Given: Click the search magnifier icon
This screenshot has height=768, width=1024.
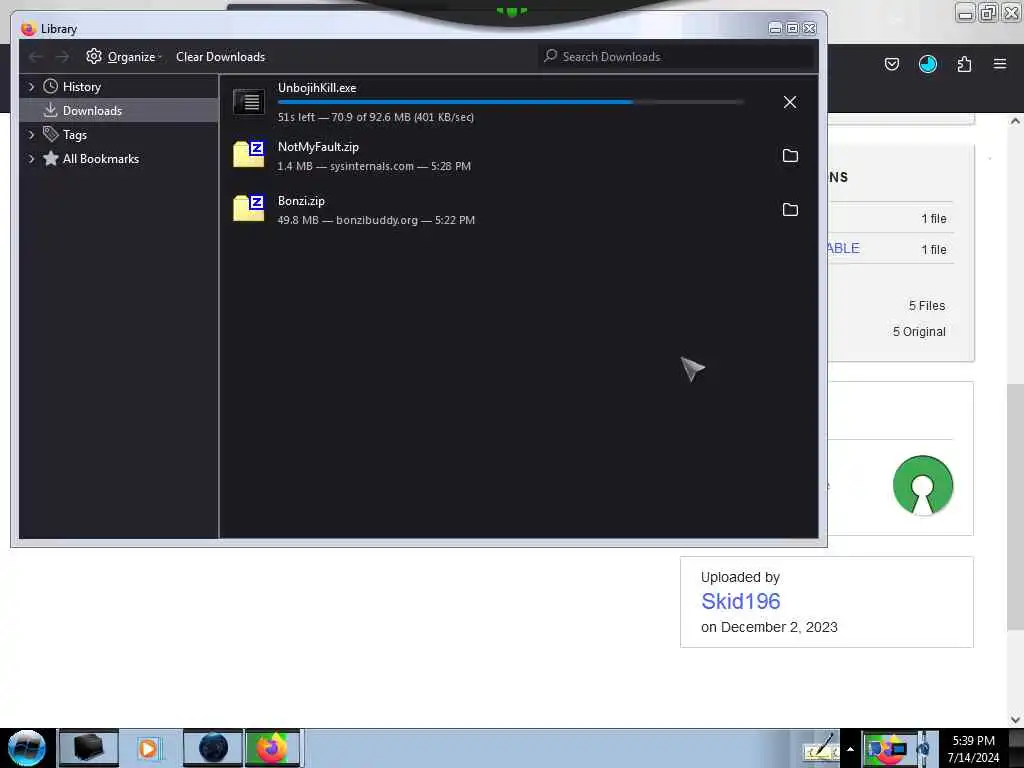Looking at the screenshot, I should [551, 56].
